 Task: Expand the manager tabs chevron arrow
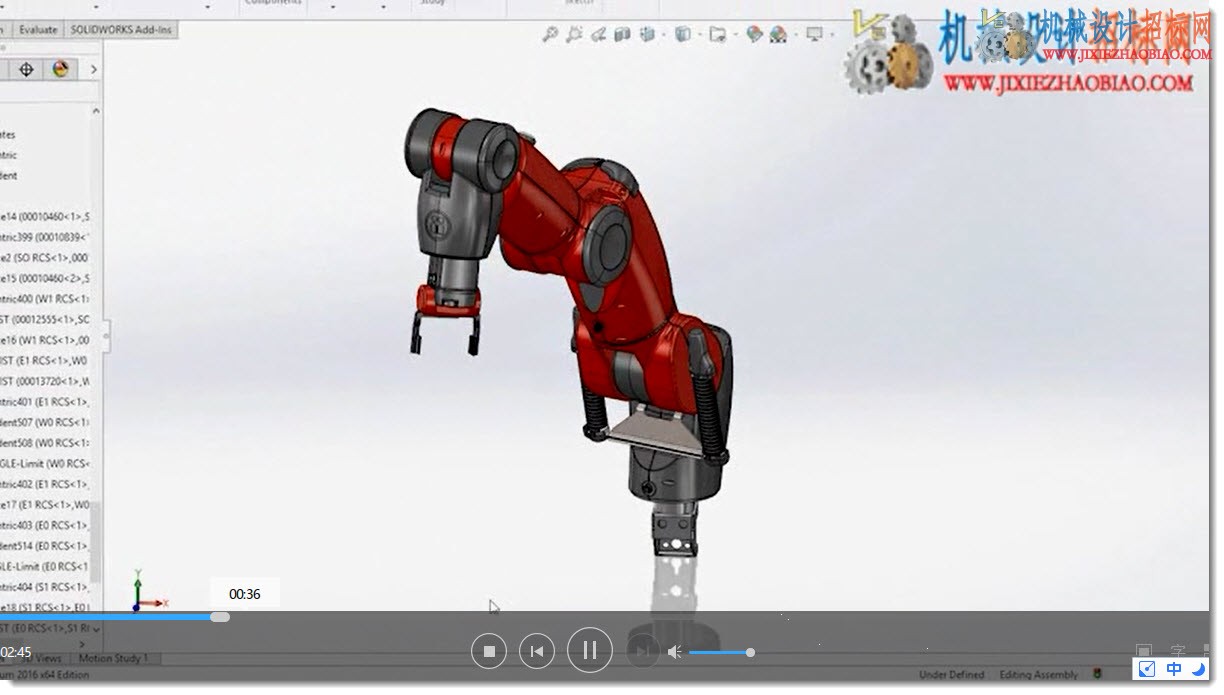pos(93,69)
